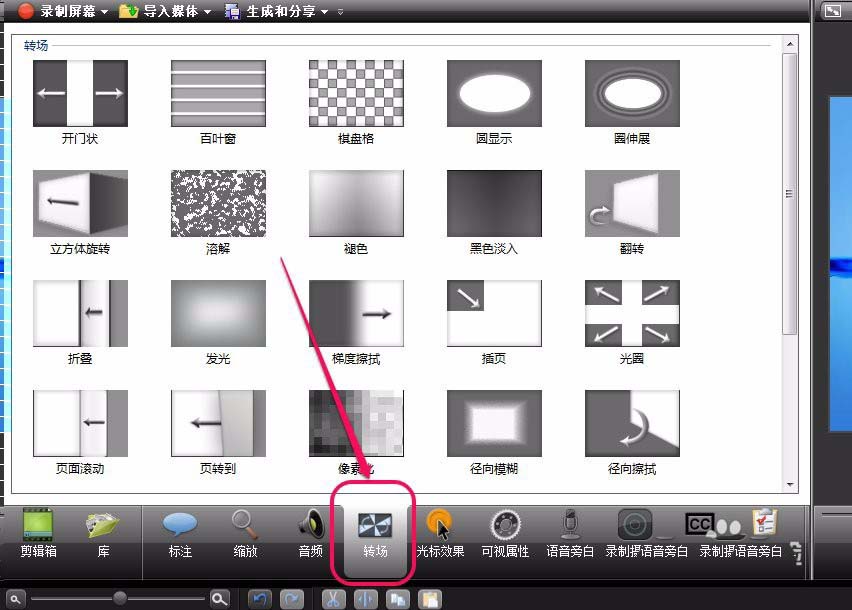This screenshot has width=852, height=610.
Task: Cut selection with scissors icon
Action: click(x=333, y=600)
